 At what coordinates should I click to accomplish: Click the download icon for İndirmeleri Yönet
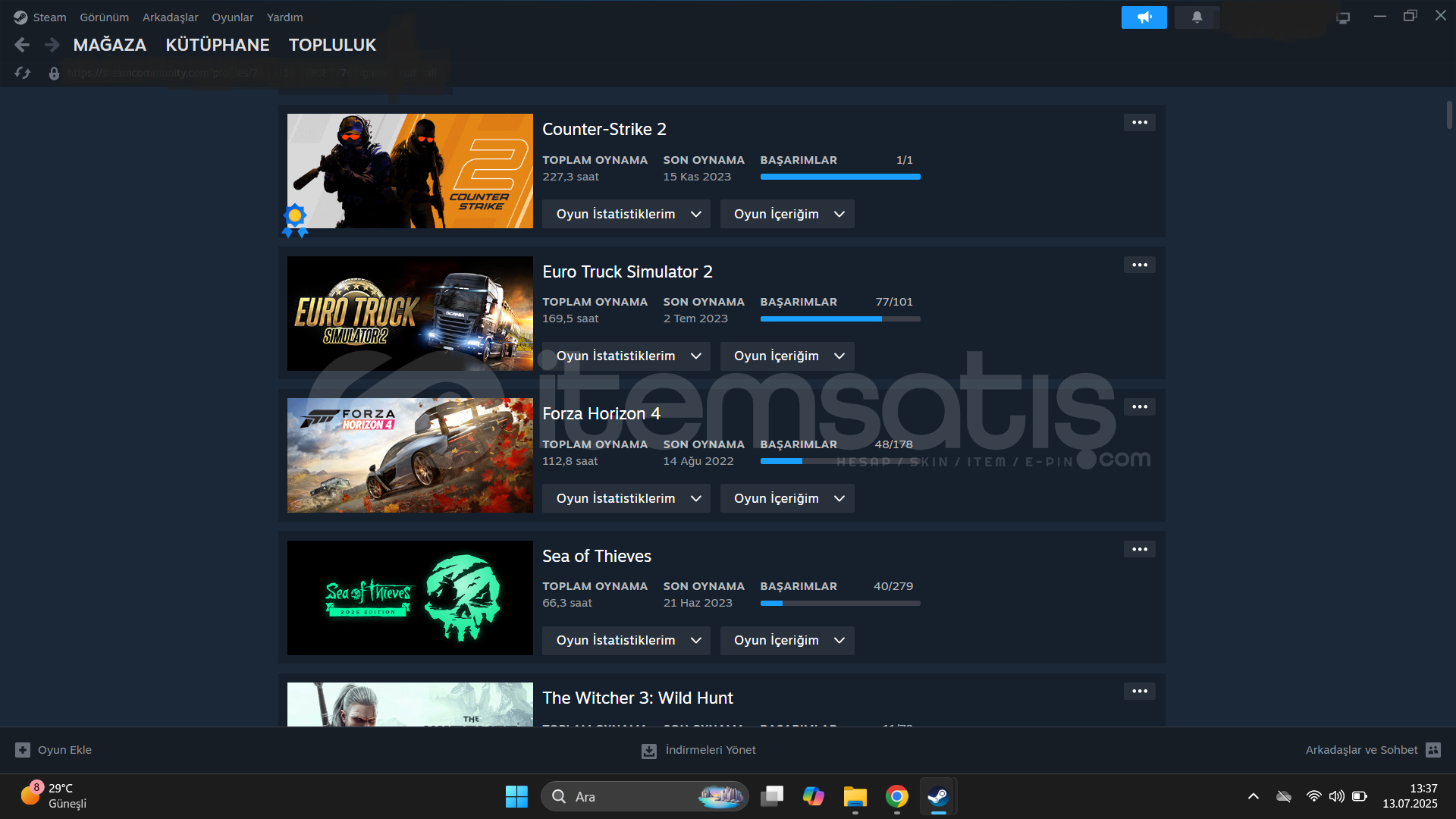649,751
